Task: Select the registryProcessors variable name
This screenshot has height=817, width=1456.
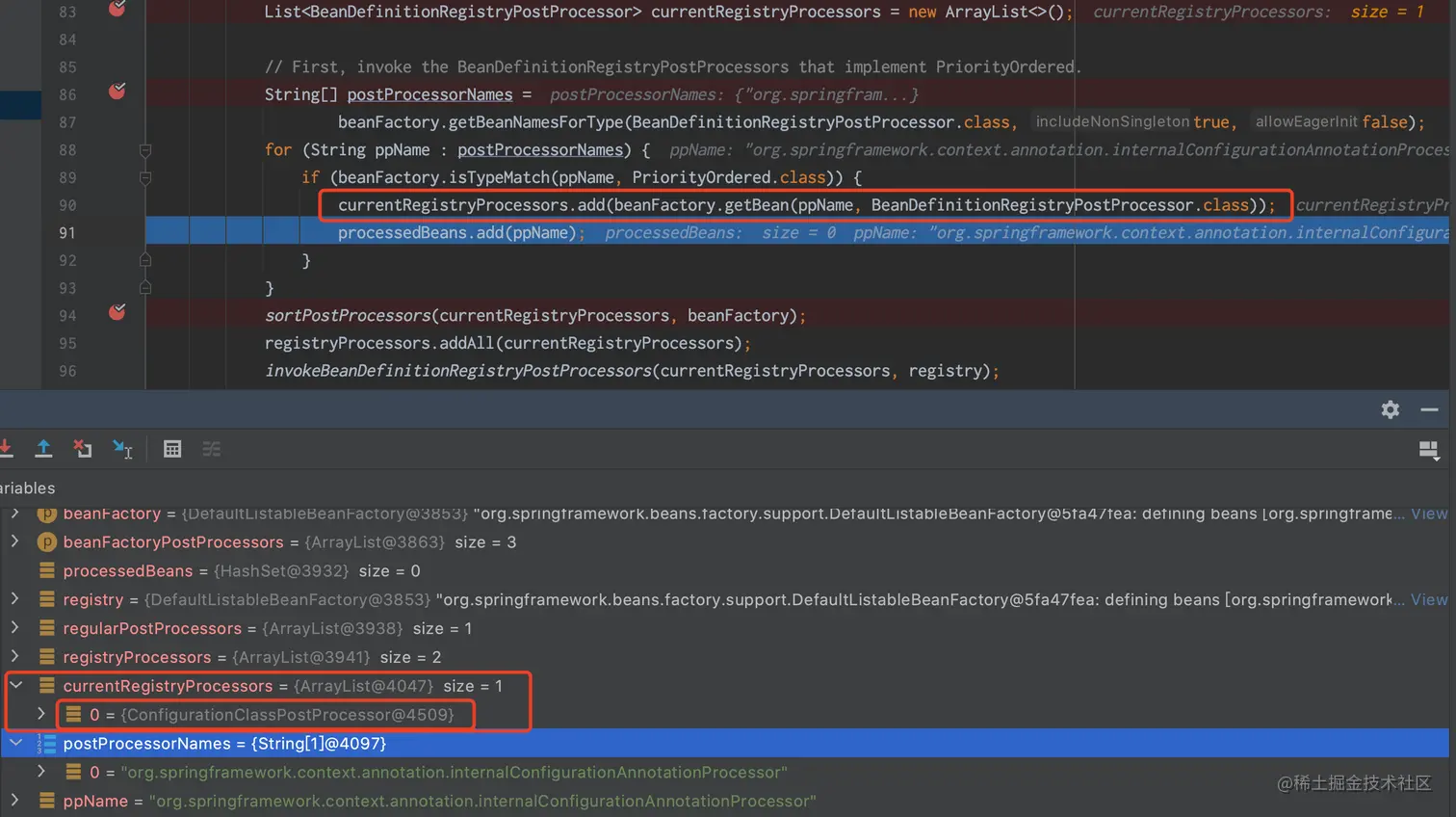Action: coord(137,657)
